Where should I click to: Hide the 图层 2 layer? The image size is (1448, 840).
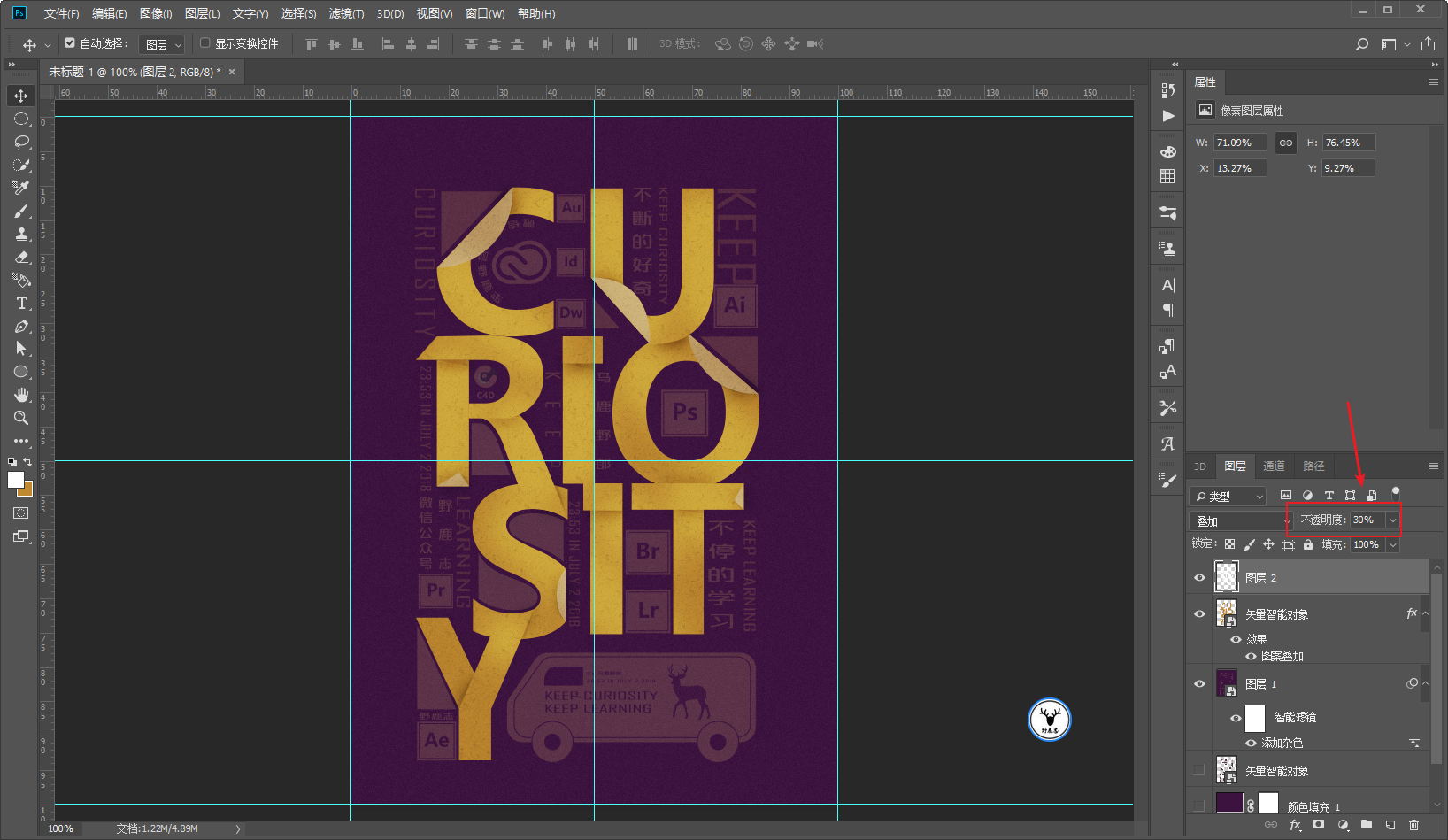point(1199,578)
